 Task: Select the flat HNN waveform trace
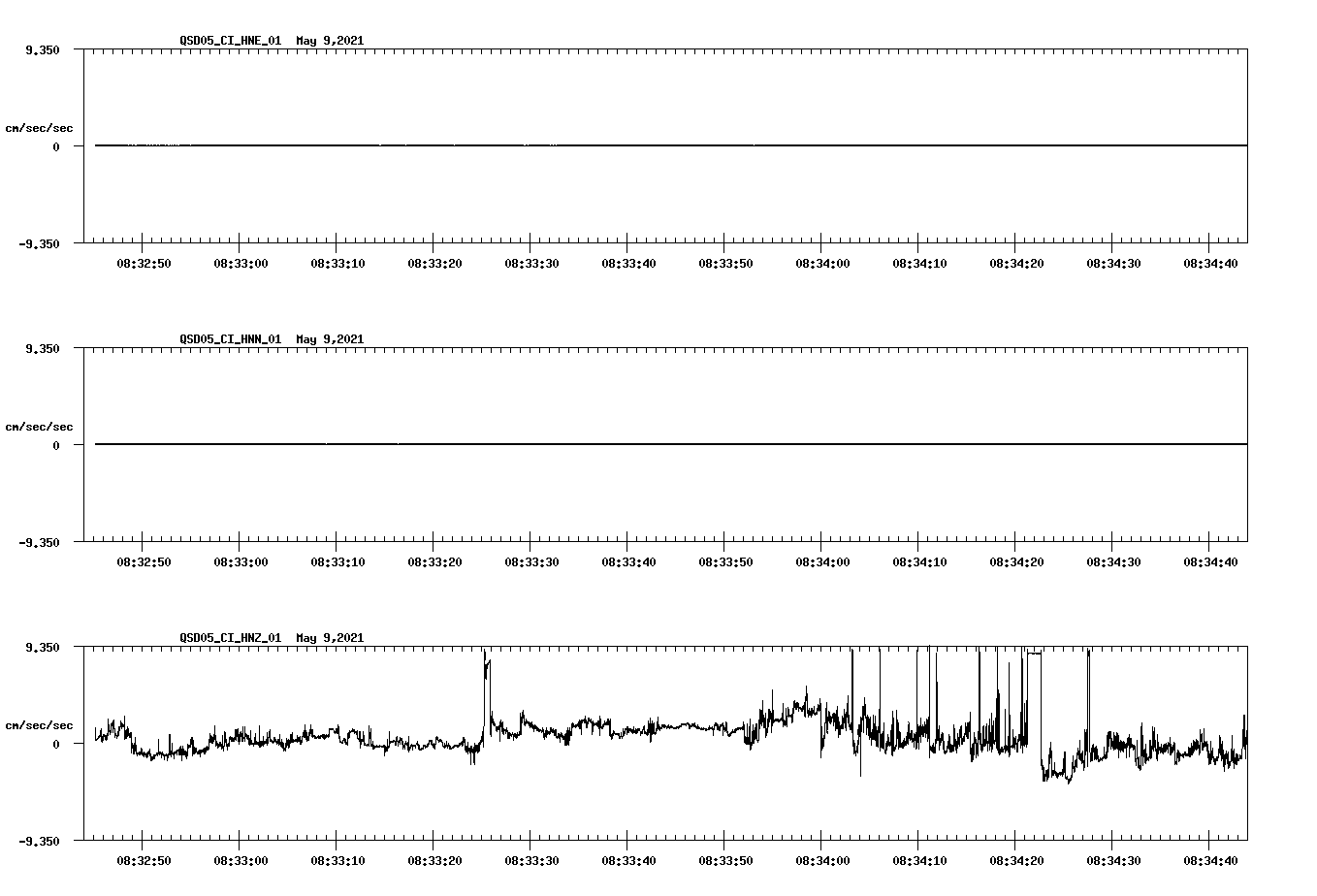click(582, 444)
